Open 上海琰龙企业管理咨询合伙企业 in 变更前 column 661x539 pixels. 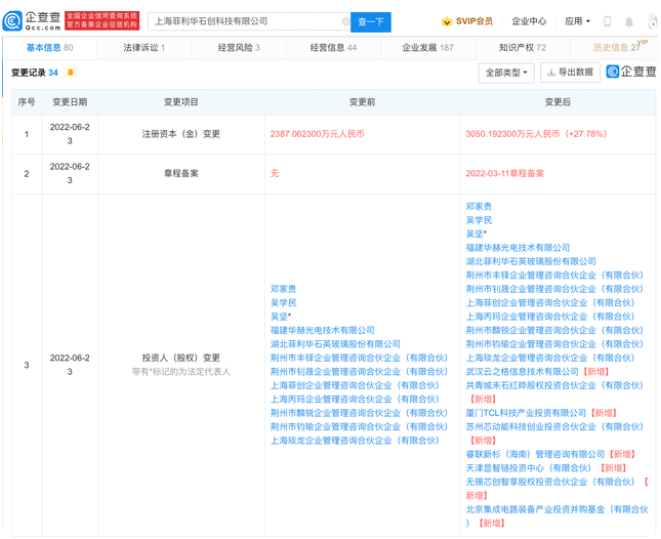[x=355, y=441]
